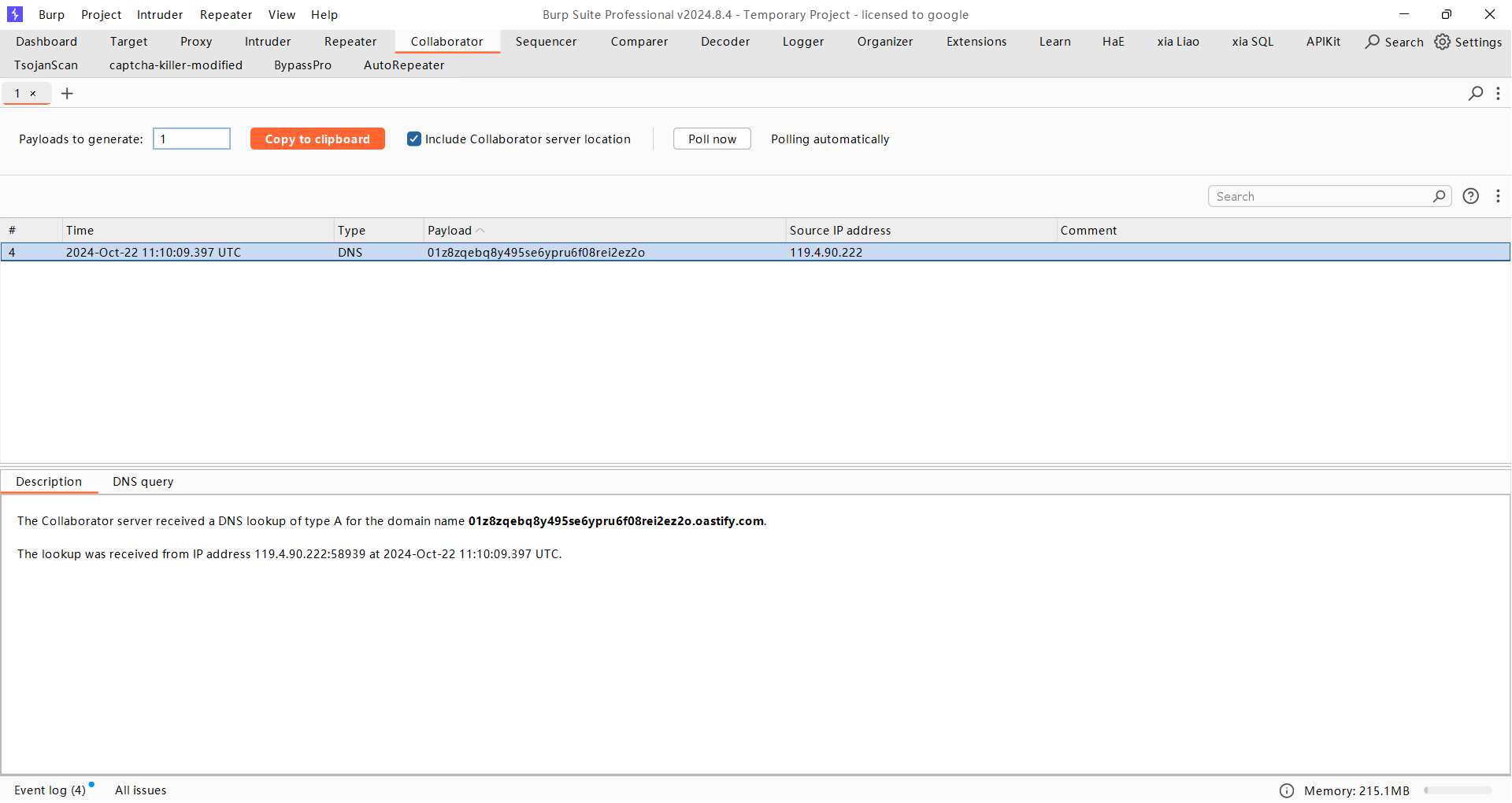1512x803 pixels.
Task: Open the TsojanScan extension tab
Action: 46,65
